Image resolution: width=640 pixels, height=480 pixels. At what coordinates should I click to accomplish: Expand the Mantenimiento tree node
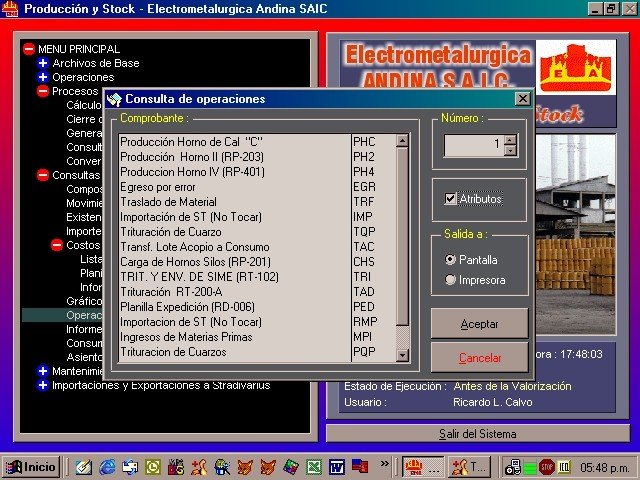(x=42, y=371)
